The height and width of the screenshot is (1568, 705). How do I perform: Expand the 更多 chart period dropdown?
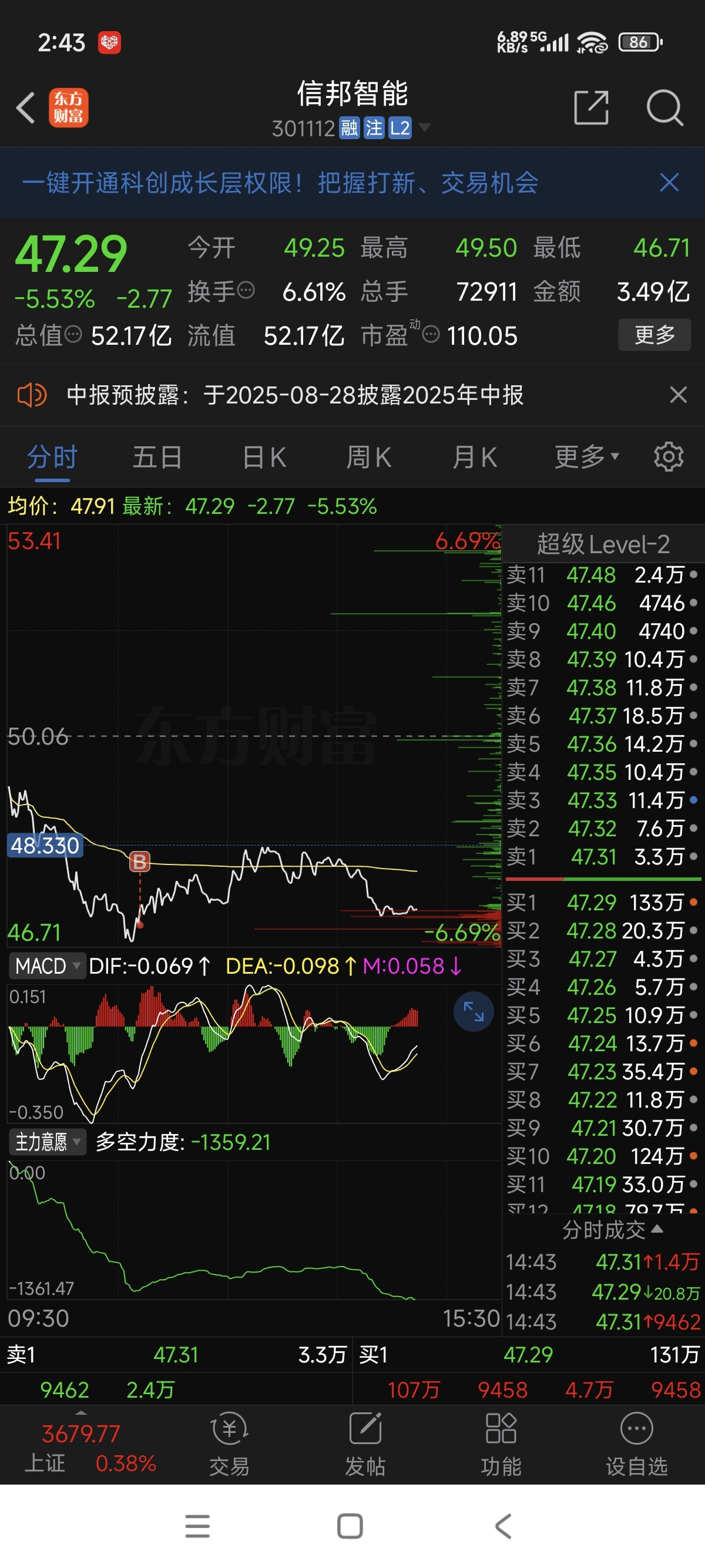pos(586,457)
